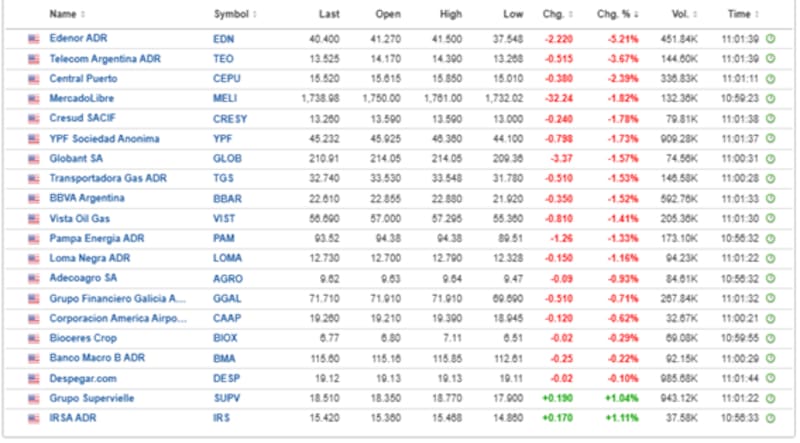Viewport: 800px width, 443px height.
Task: Click the US flag icon beside Edenor ADR
Action: (34, 39)
